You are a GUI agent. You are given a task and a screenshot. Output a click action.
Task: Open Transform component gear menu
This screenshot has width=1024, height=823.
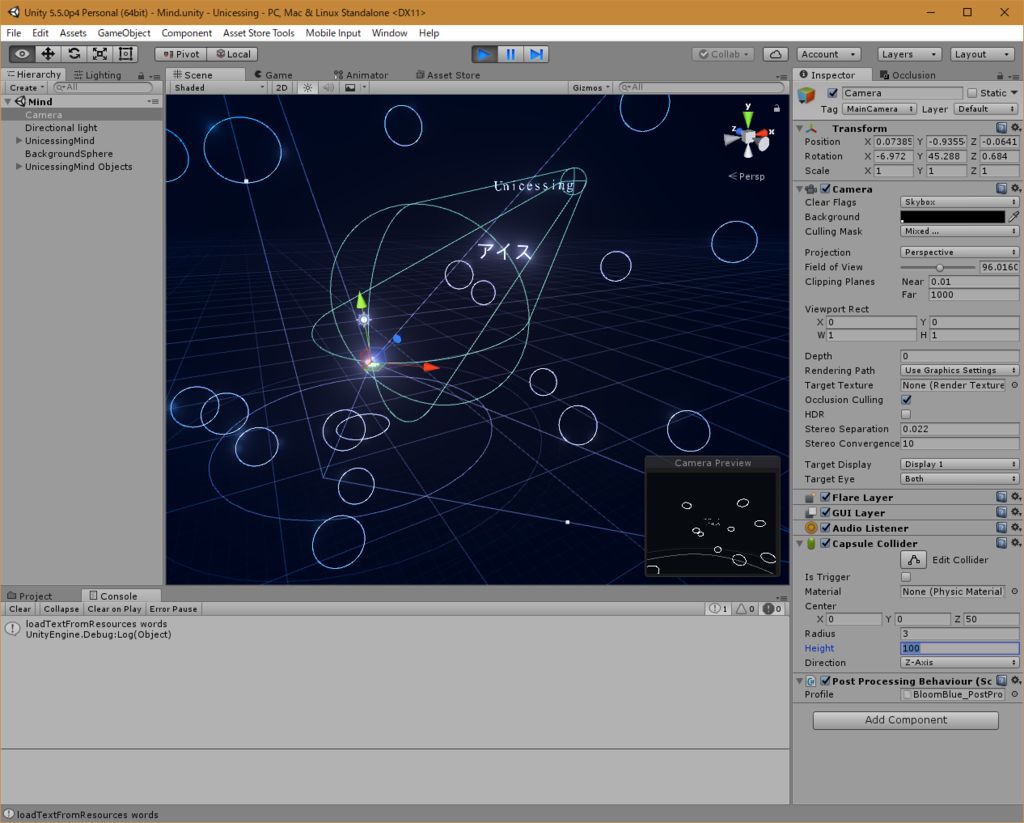tap(1016, 128)
